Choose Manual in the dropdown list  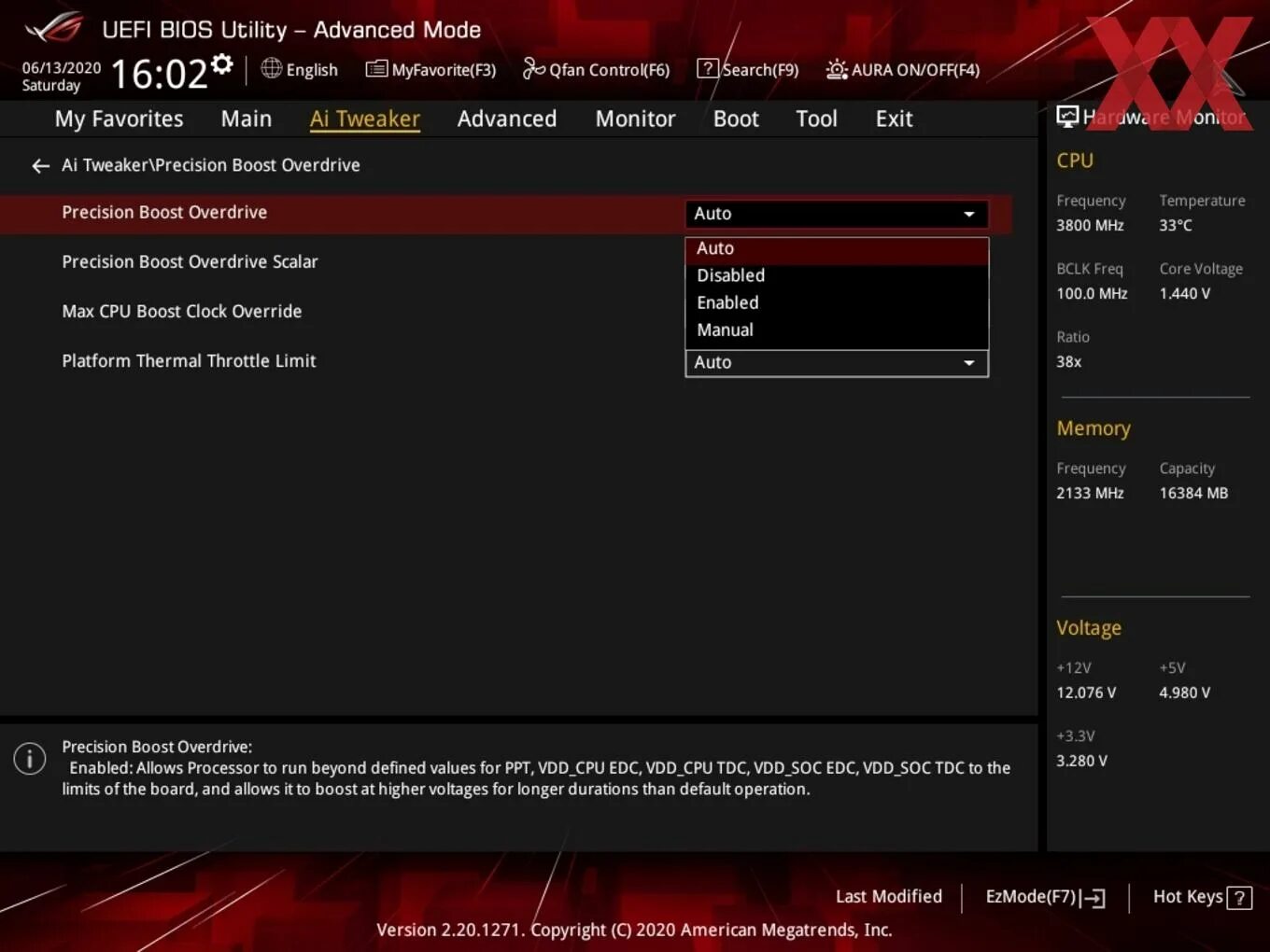[837, 329]
